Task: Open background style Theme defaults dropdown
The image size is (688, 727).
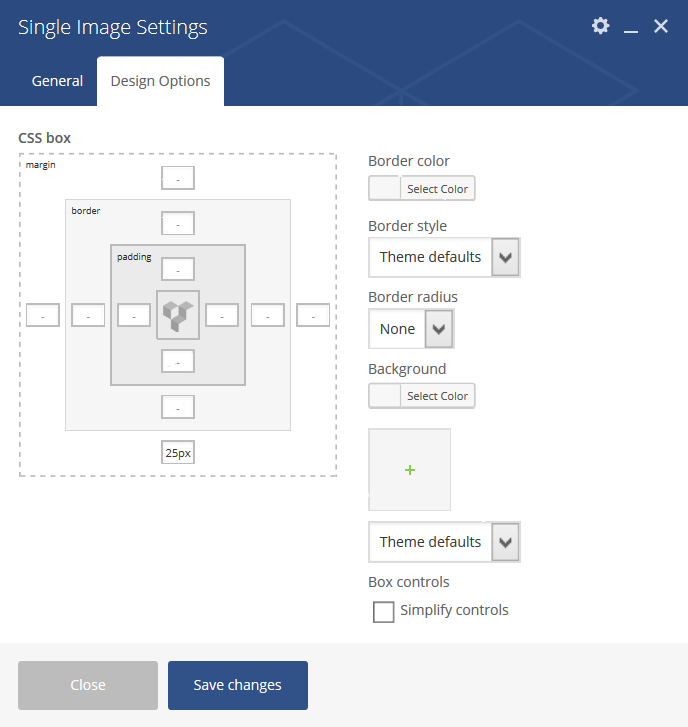Action: (444, 542)
